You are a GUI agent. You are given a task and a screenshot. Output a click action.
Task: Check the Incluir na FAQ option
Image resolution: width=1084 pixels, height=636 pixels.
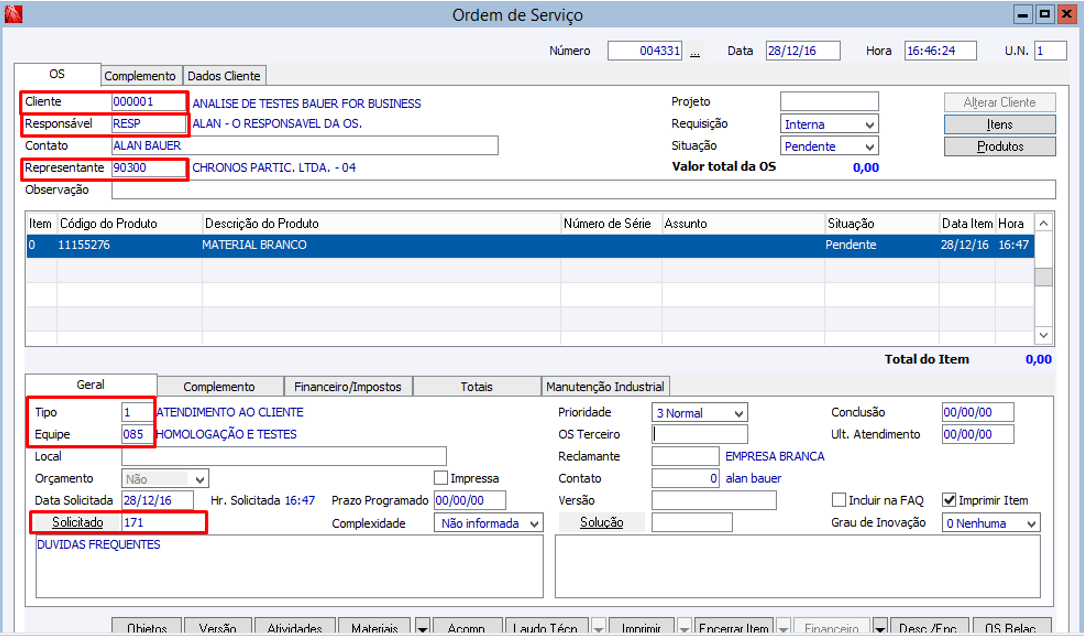pos(839,500)
